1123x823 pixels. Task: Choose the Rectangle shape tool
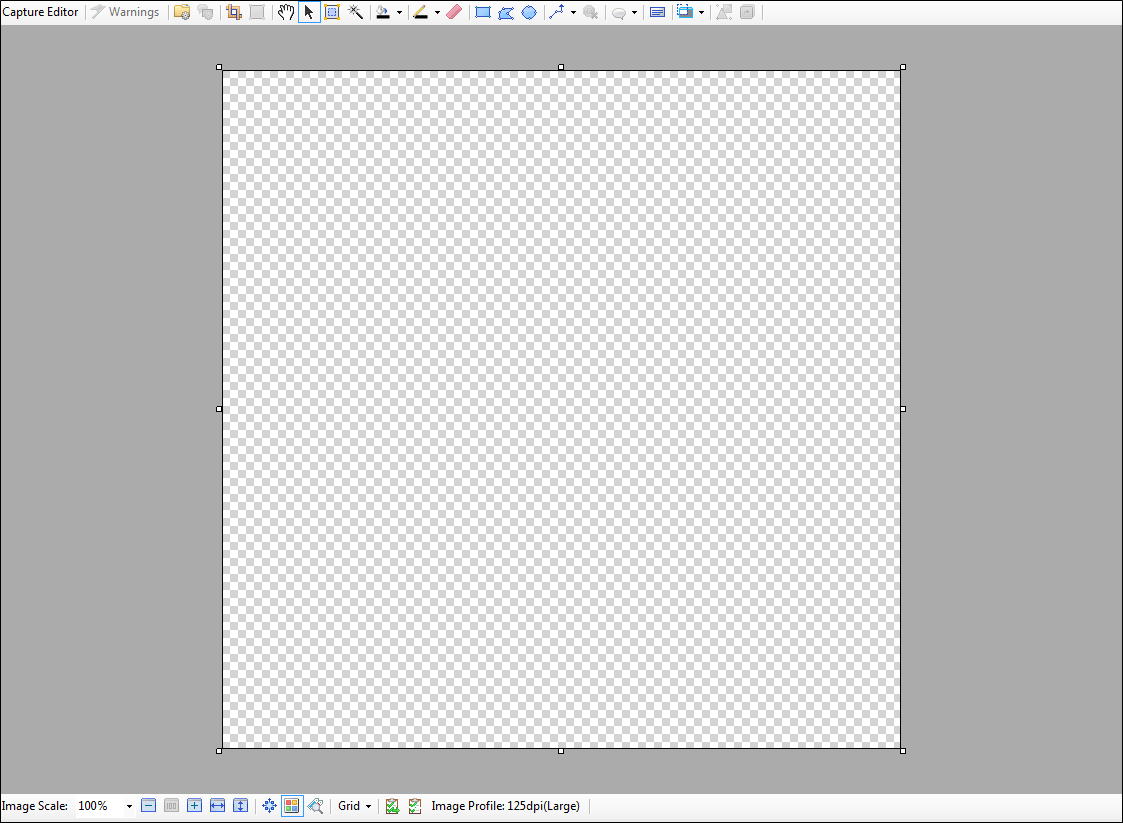pyautogui.click(x=481, y=12)
